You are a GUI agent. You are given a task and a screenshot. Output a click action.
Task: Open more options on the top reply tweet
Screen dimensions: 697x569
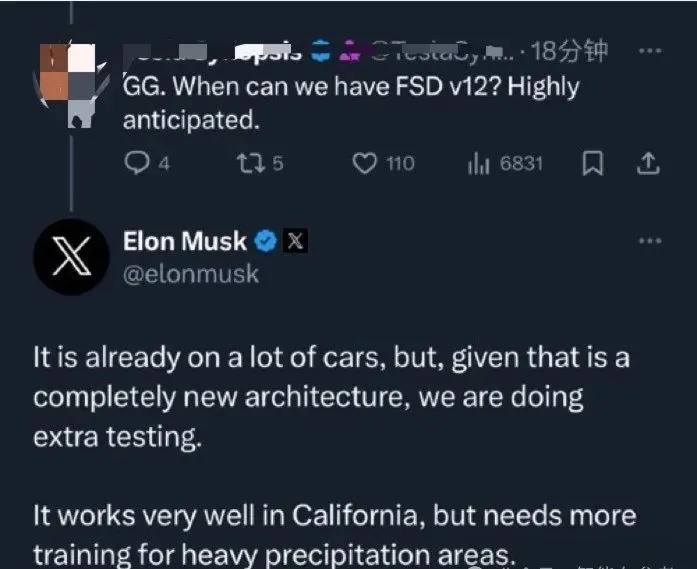point(650,51)
